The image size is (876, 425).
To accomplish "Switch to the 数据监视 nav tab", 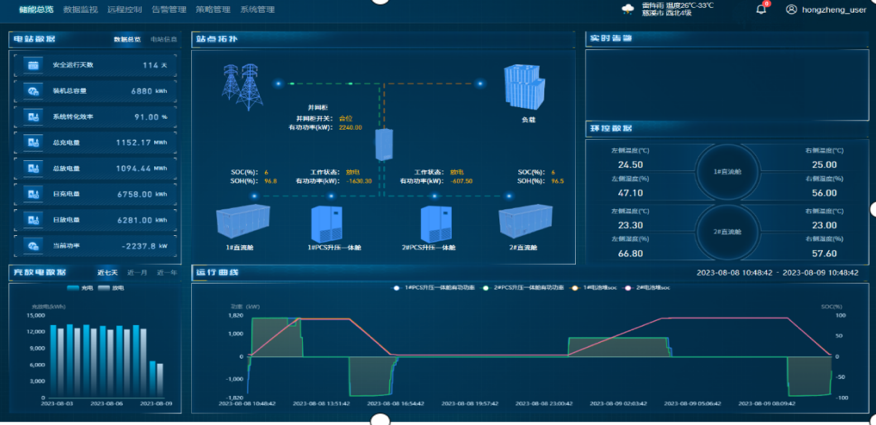I will (x=78, y=9).
